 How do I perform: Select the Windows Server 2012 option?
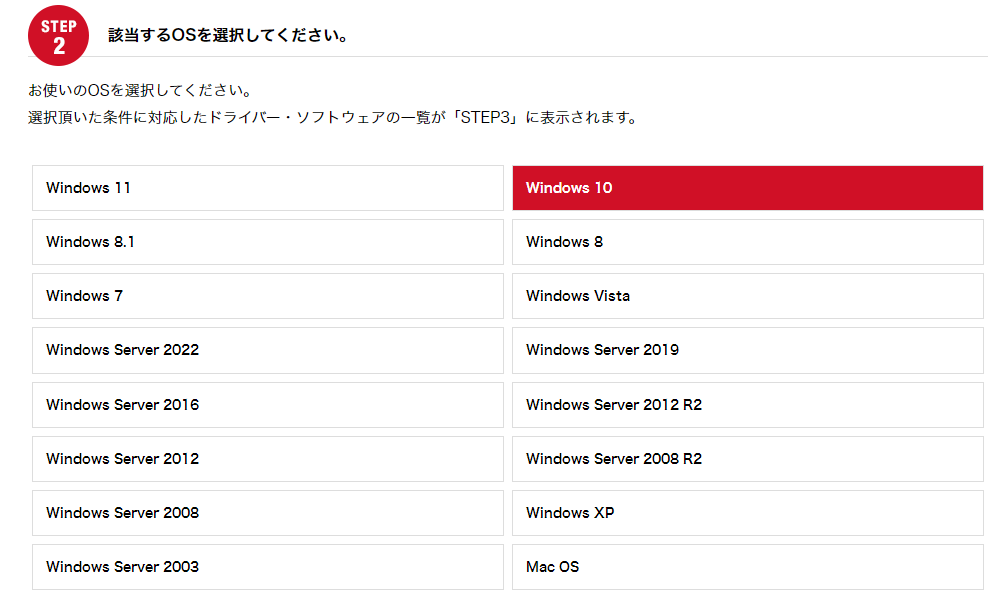point(267,459)
